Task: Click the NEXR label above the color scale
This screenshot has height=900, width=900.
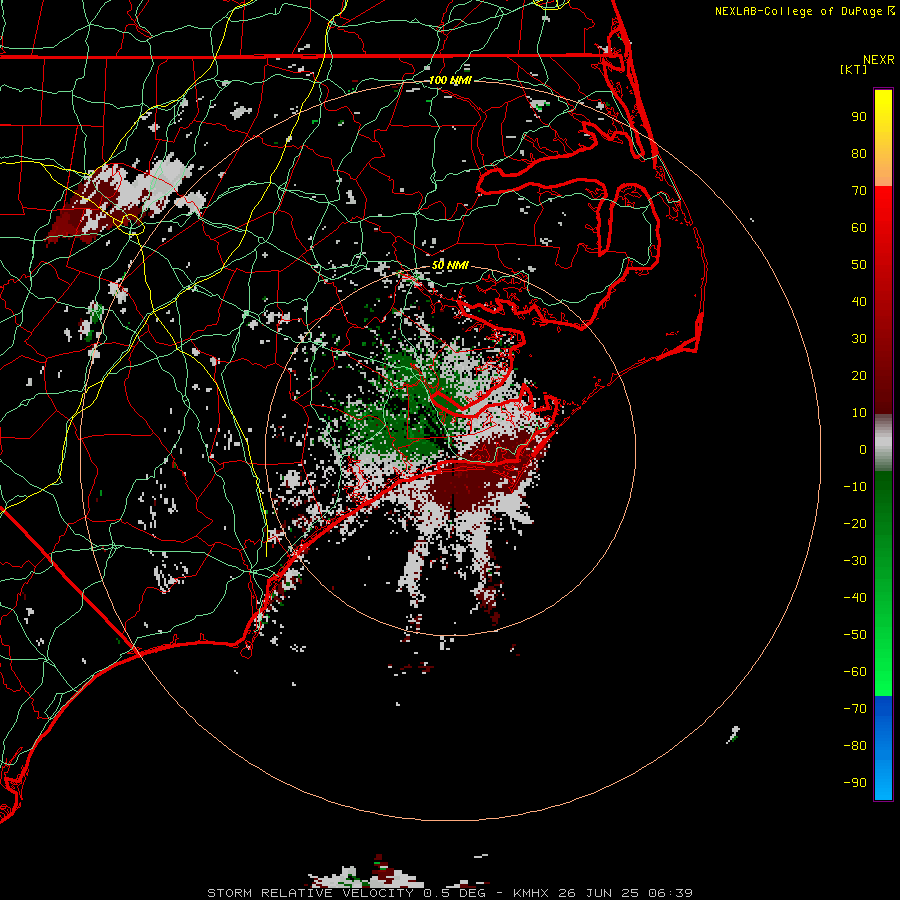Action: click(879, 60)
